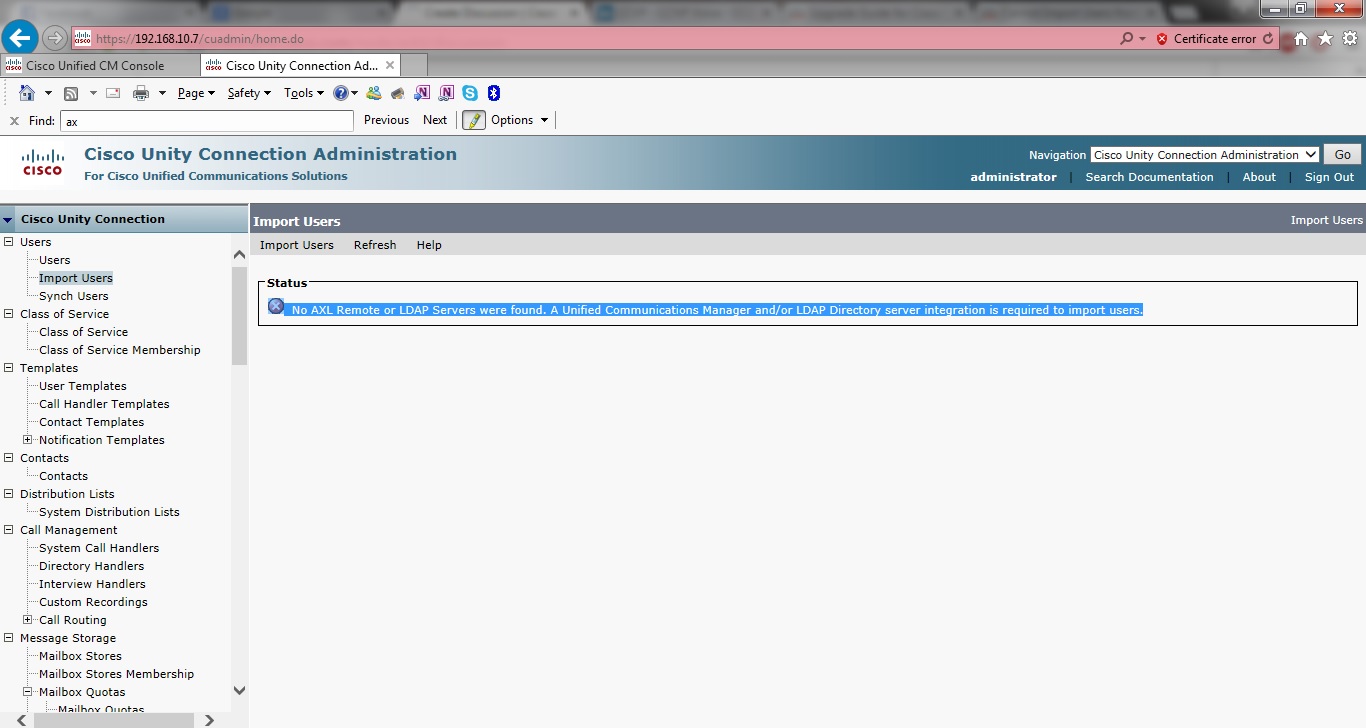Open browser settings gear icon
This screenshot has width=1366, height=728.
pos(1350,38)
